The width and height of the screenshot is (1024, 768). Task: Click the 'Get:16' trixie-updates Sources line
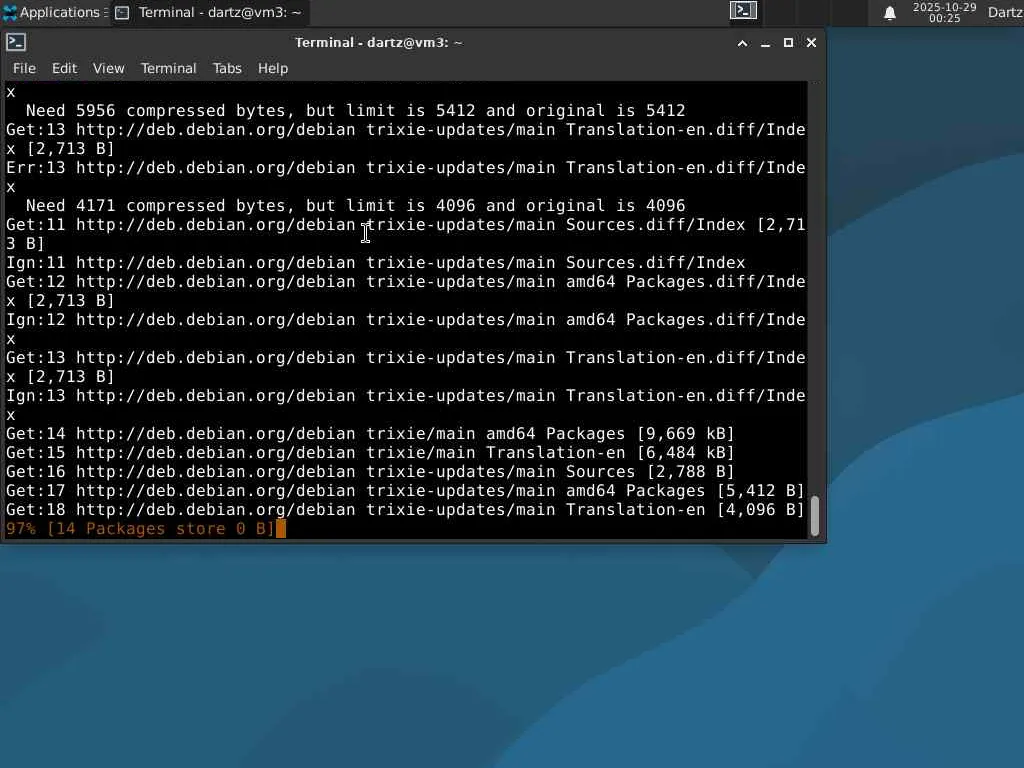[370, 472]
